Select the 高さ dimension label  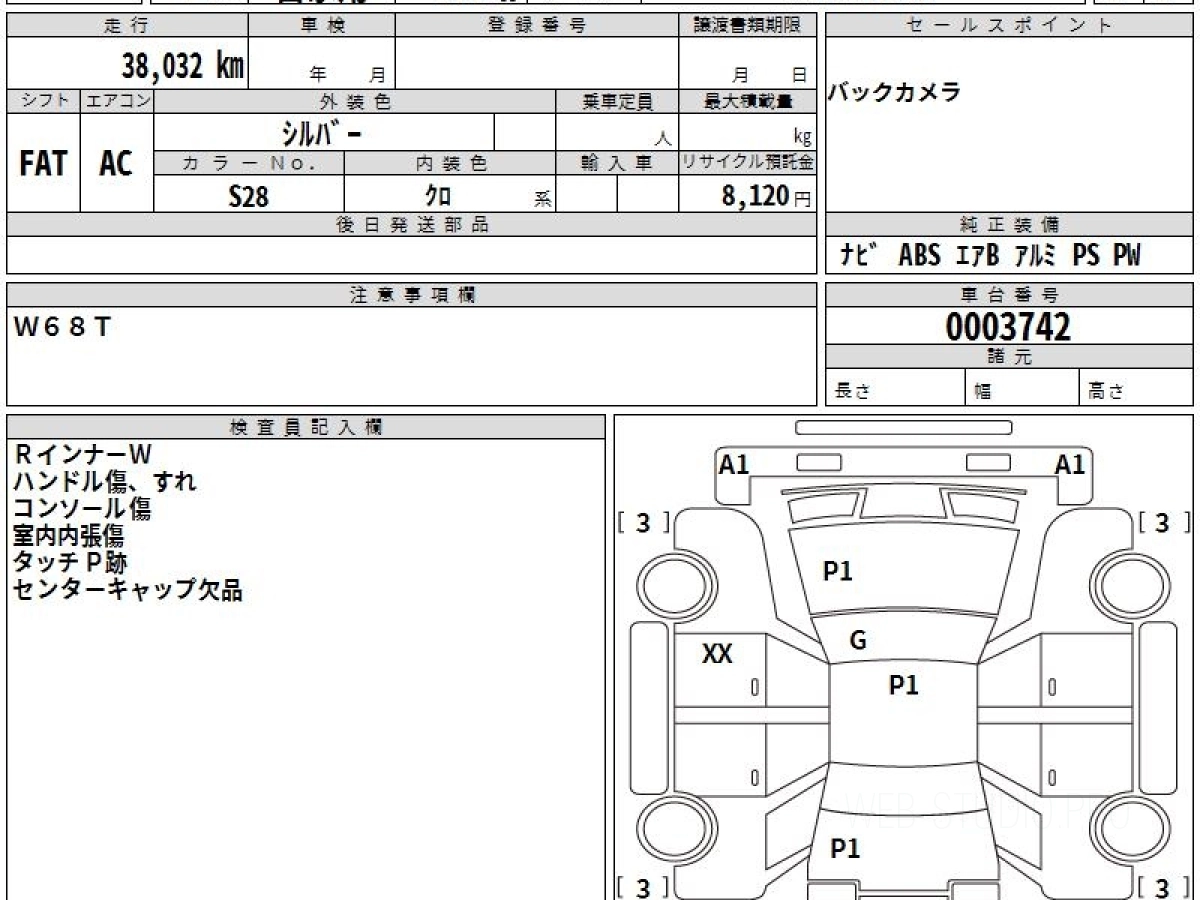pyautogui.click(x=1106, y=392)
